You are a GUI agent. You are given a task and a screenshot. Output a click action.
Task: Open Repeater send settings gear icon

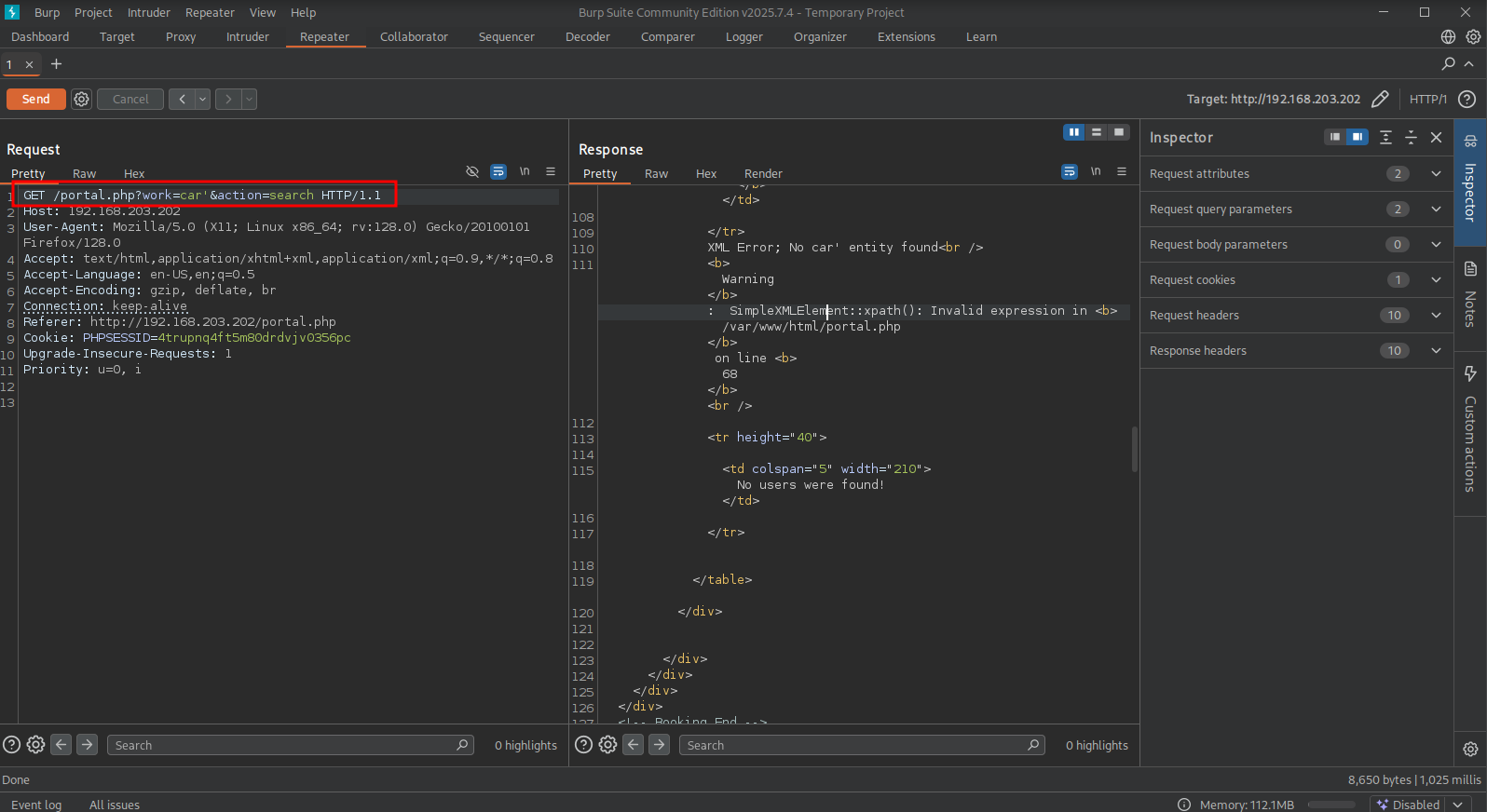click(82, 99)
